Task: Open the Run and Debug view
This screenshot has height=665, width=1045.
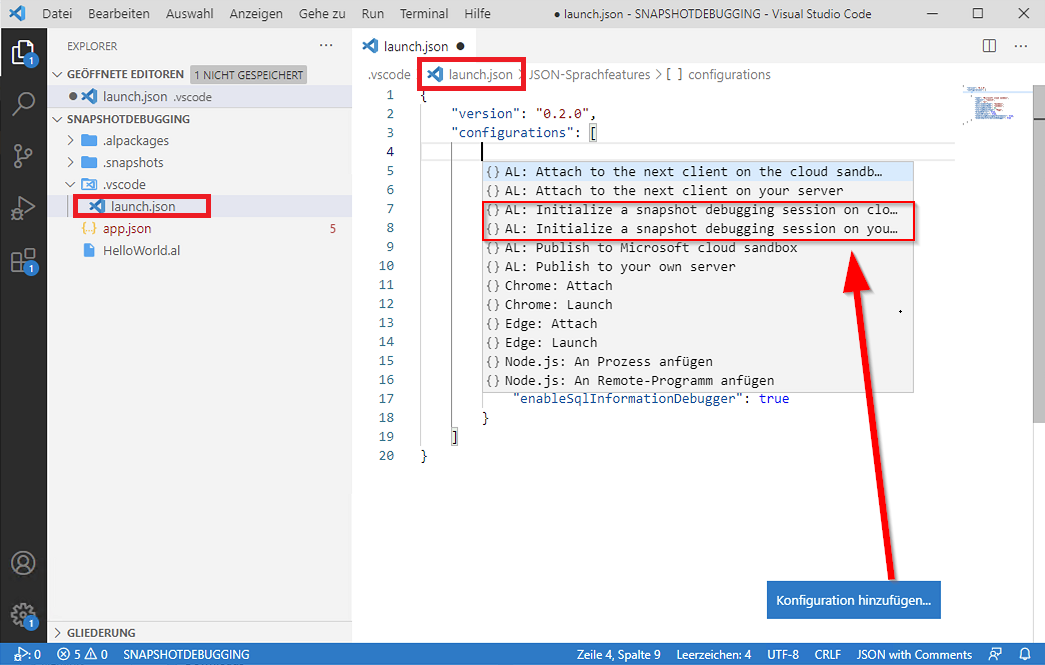Action: coord(23,208)
